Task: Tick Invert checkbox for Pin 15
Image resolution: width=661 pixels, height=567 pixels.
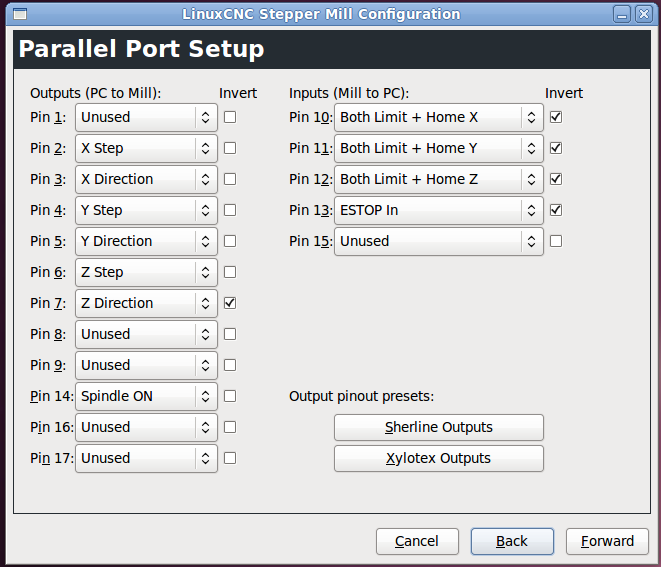Action: coord(556,241)
